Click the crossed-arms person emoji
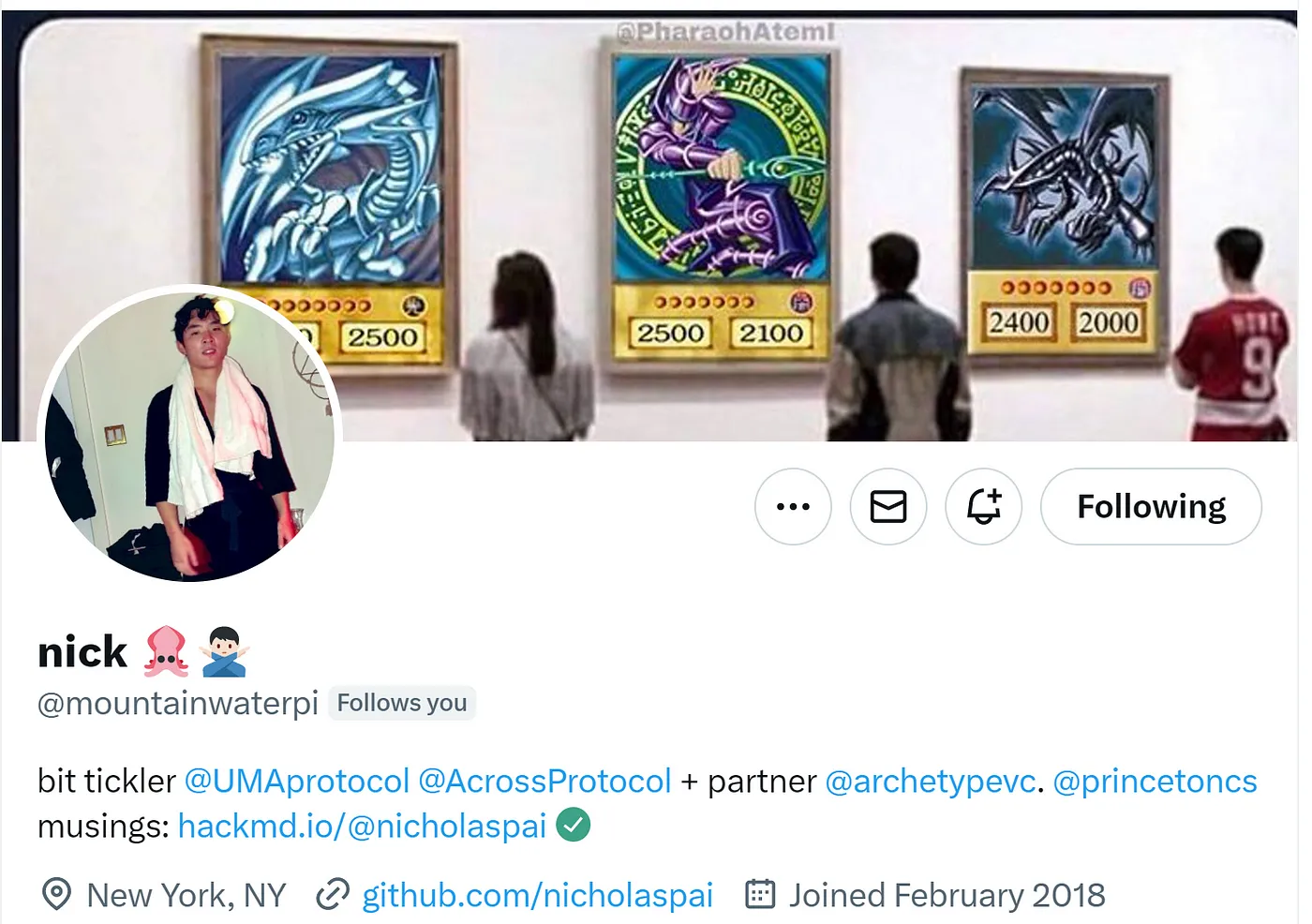 click(225, 651)
